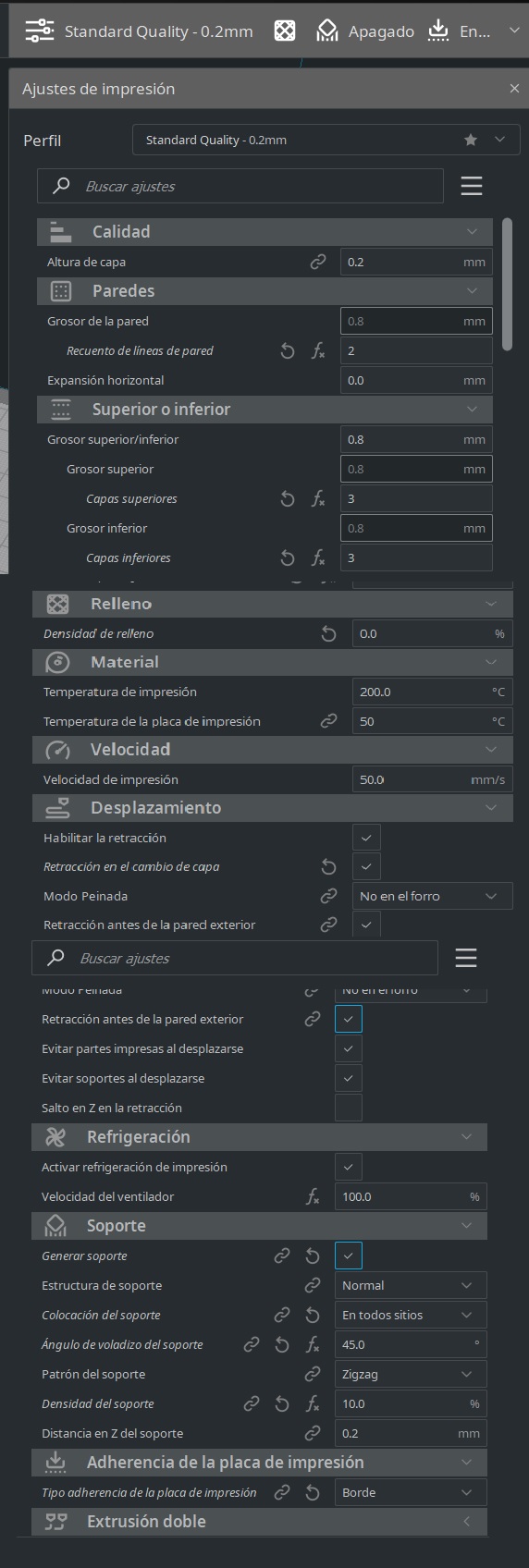The image size is (529, 1568).
Task: Click fx icon for Ángulo de voladizo del soporte
Action: click(313, 1344)
